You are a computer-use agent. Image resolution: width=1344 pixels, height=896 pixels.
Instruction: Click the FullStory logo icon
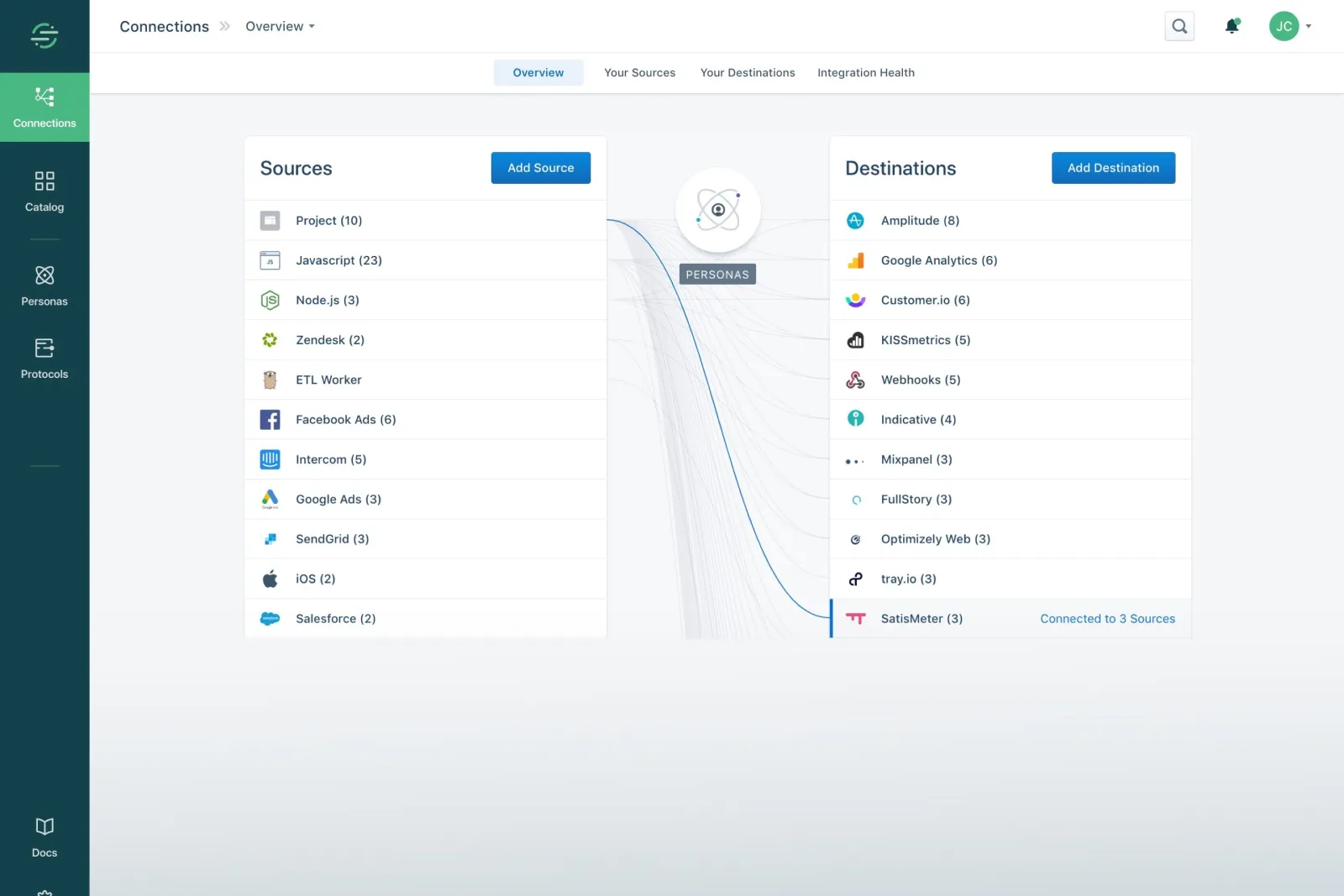pos(856,500)
